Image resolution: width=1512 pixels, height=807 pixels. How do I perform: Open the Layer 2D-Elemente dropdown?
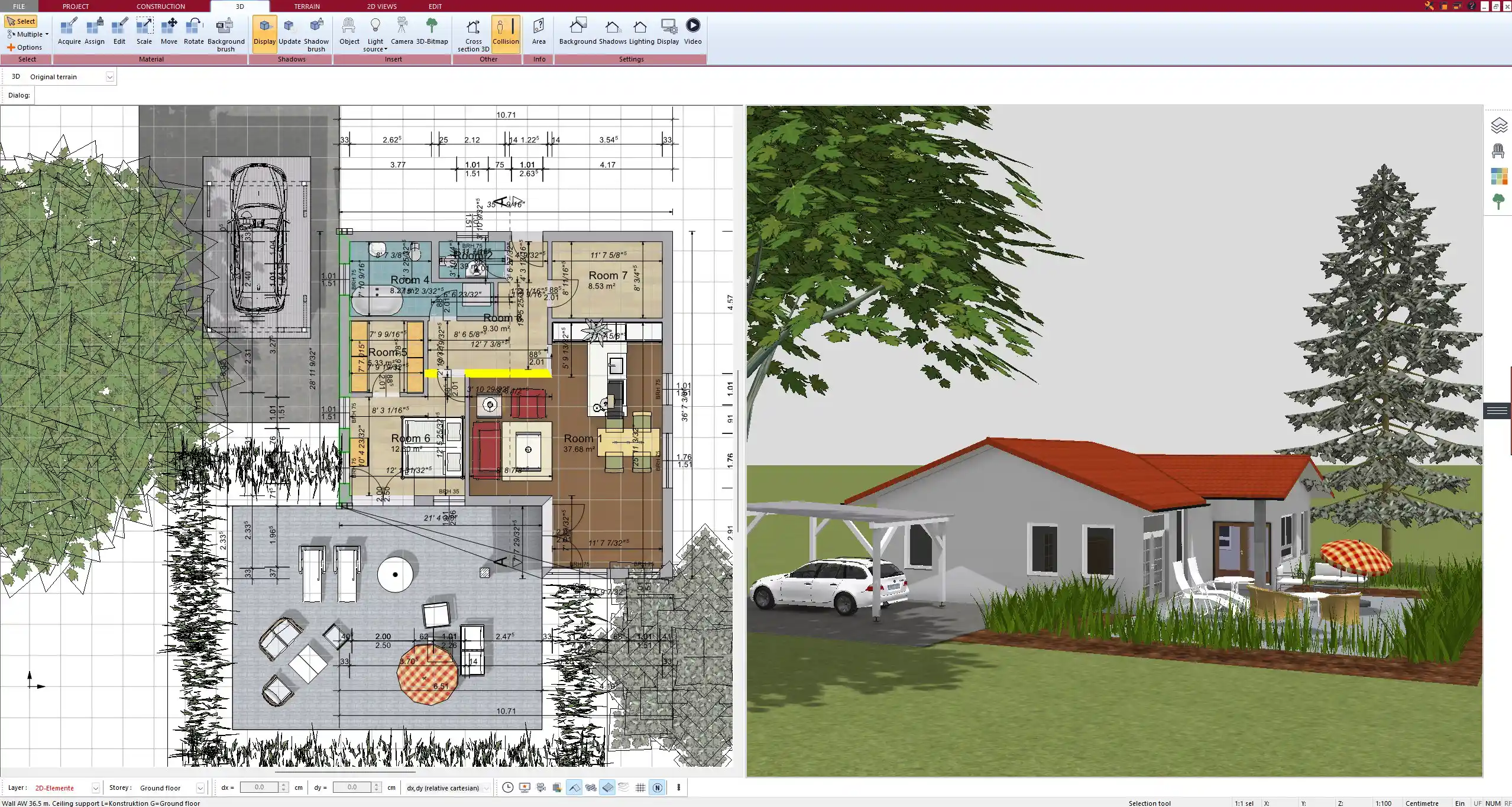point(95,788)
